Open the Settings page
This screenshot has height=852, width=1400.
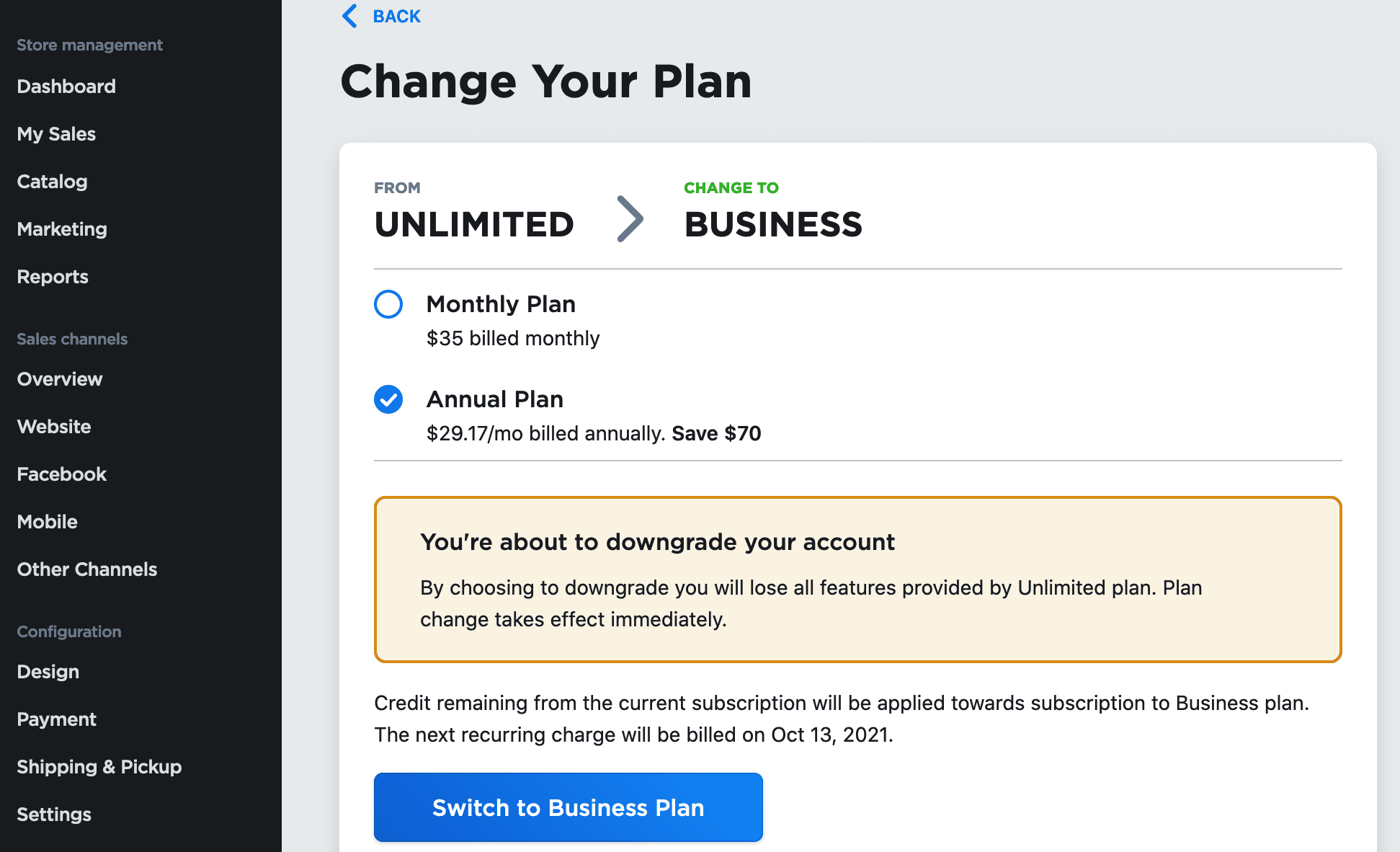click(x=53, y=814)
